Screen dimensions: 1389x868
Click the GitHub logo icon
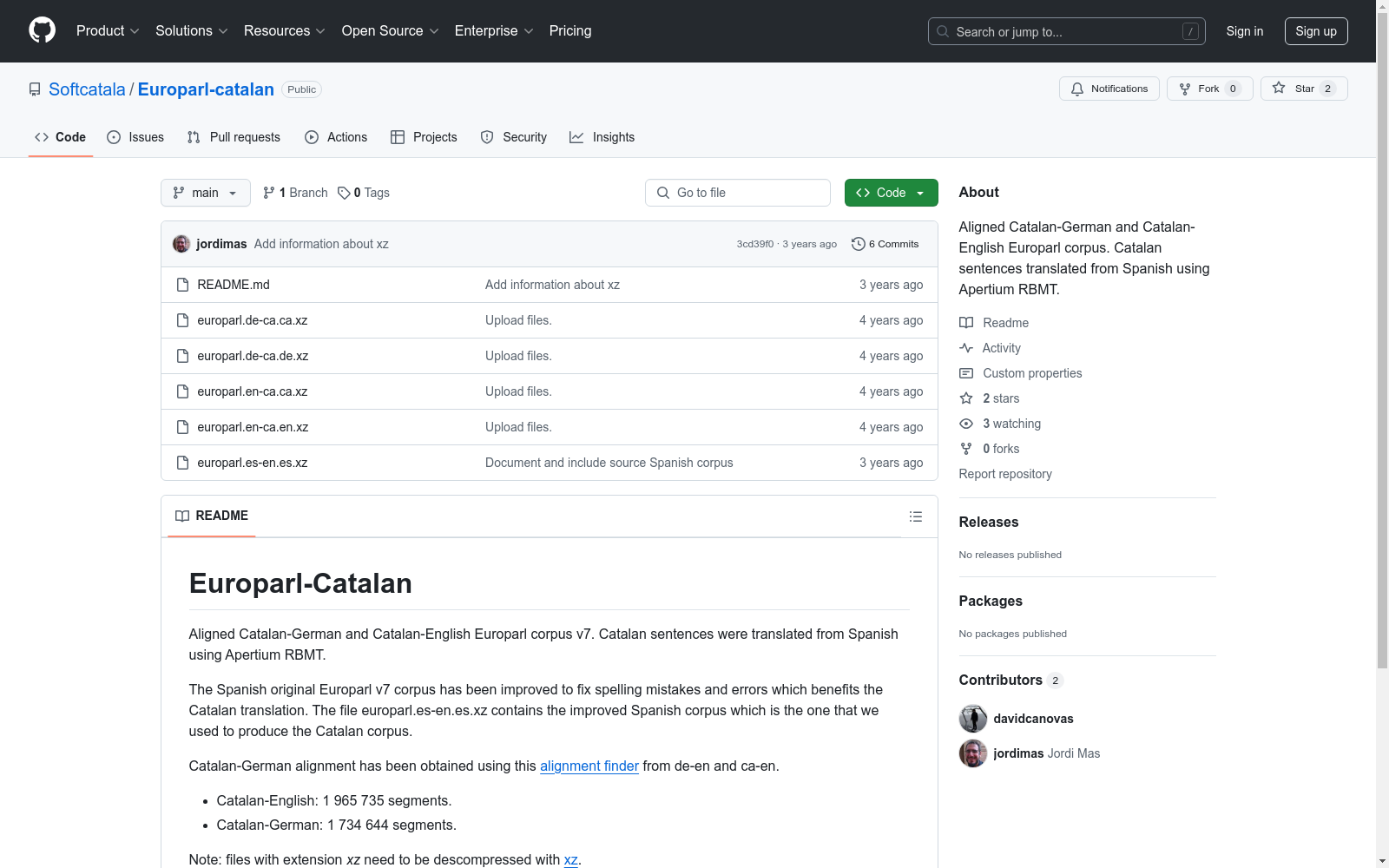43,30
